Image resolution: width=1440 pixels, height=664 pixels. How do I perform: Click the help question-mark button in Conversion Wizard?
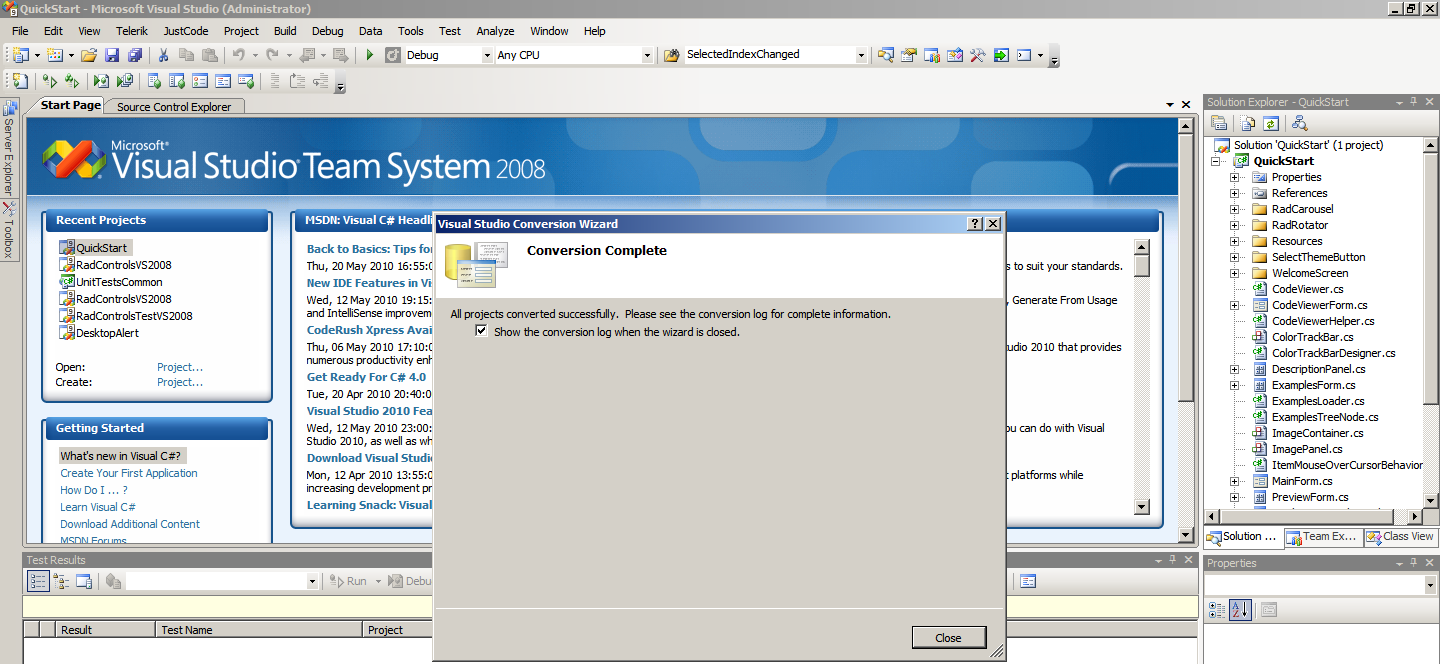pos(976,224)
